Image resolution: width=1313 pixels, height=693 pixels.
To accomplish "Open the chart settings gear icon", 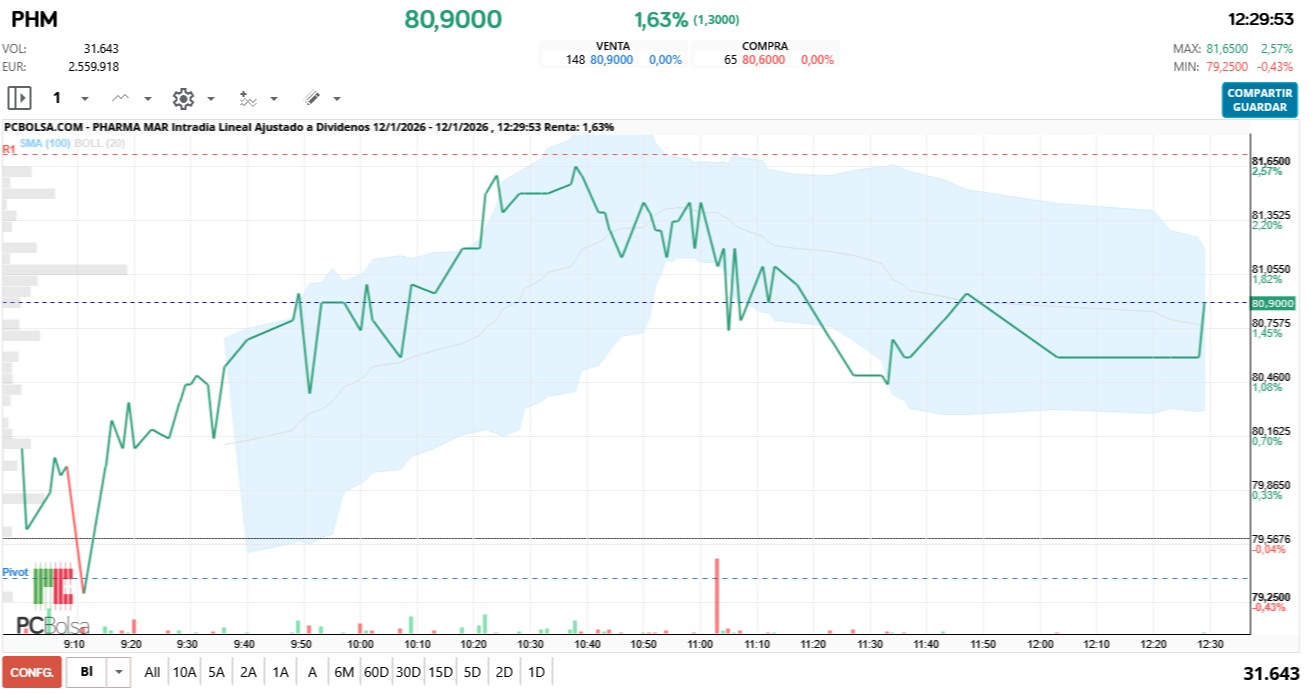I will tap(185, 98).
